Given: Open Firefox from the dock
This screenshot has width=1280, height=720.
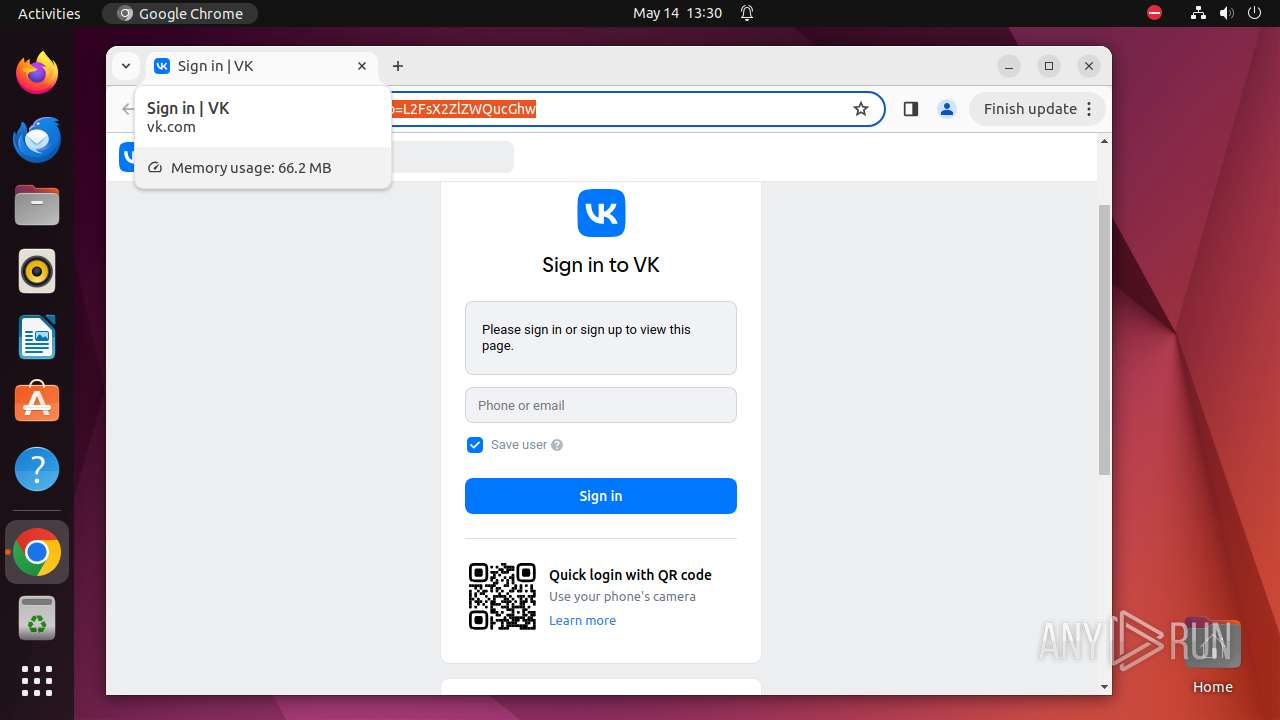Looking at the screenshot, I should click(37, 73).
